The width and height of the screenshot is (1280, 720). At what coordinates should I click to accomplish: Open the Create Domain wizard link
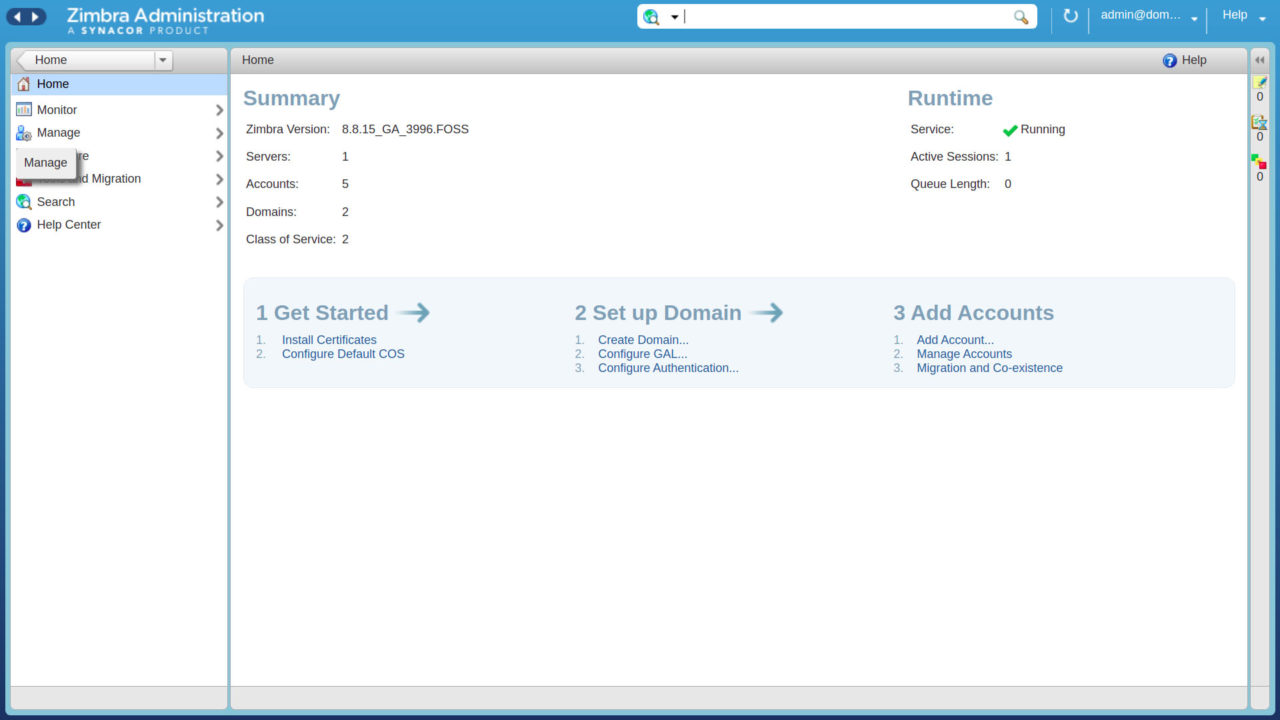click(x=643, y=339)
